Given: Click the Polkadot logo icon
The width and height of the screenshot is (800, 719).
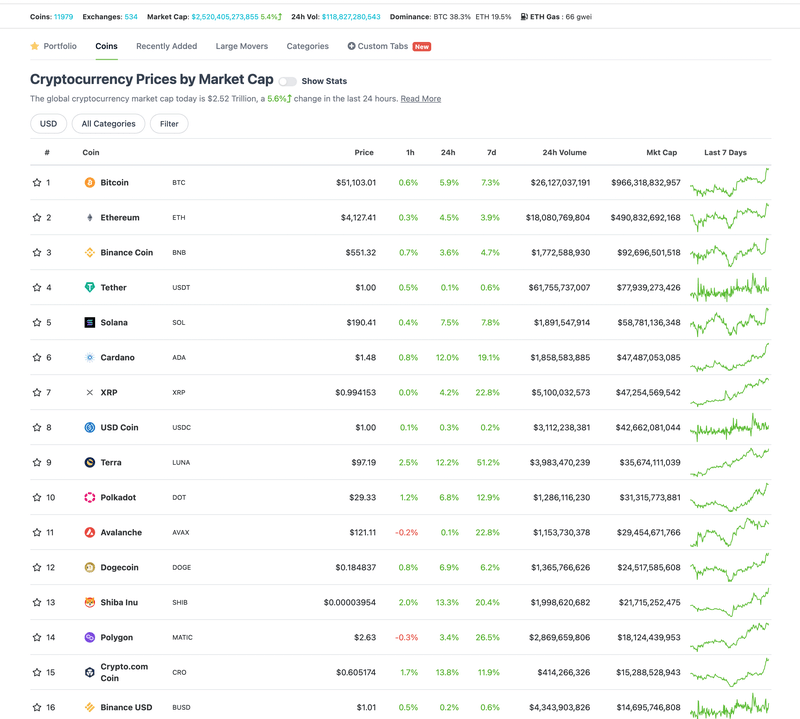Looking at the screenshot, I should pyautogui.click(x=90, y=498).
